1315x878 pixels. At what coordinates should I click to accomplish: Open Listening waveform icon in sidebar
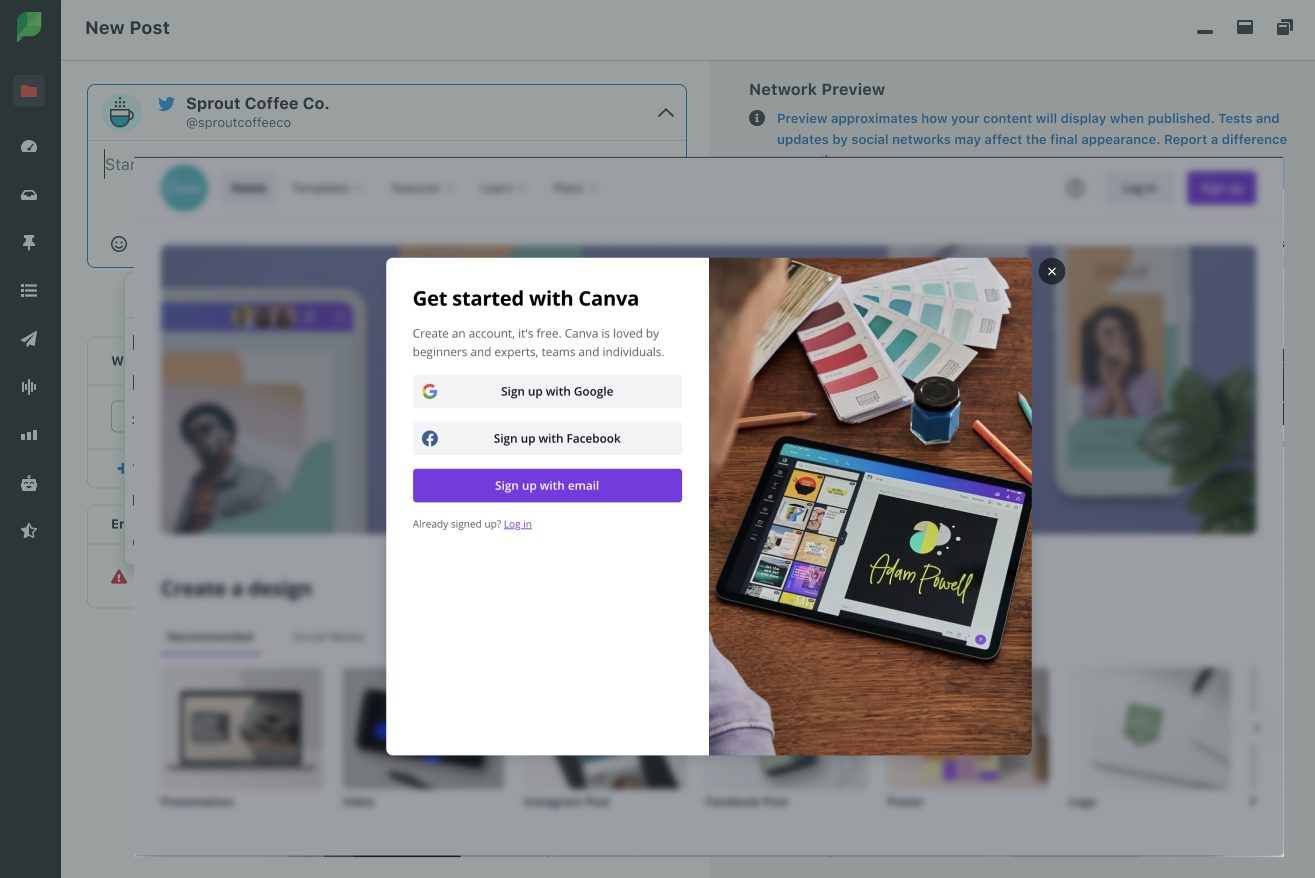click(x=29, y=387)
